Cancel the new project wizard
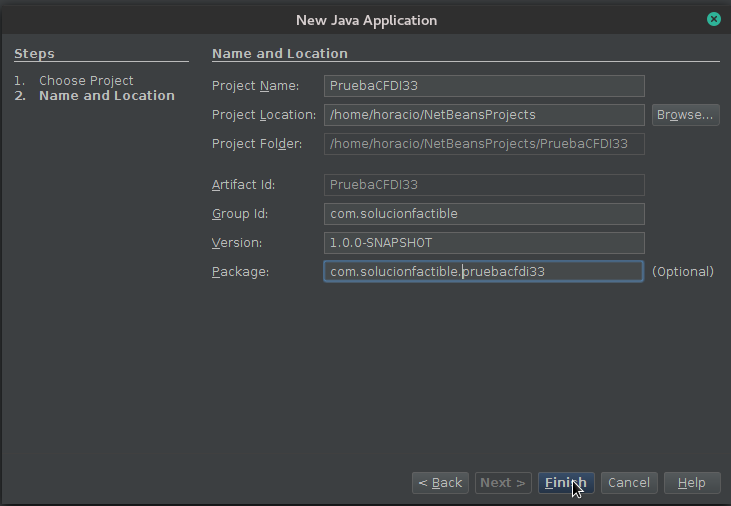Image resolution: width=731 pixels, height=506 pixels. point(629,483)
